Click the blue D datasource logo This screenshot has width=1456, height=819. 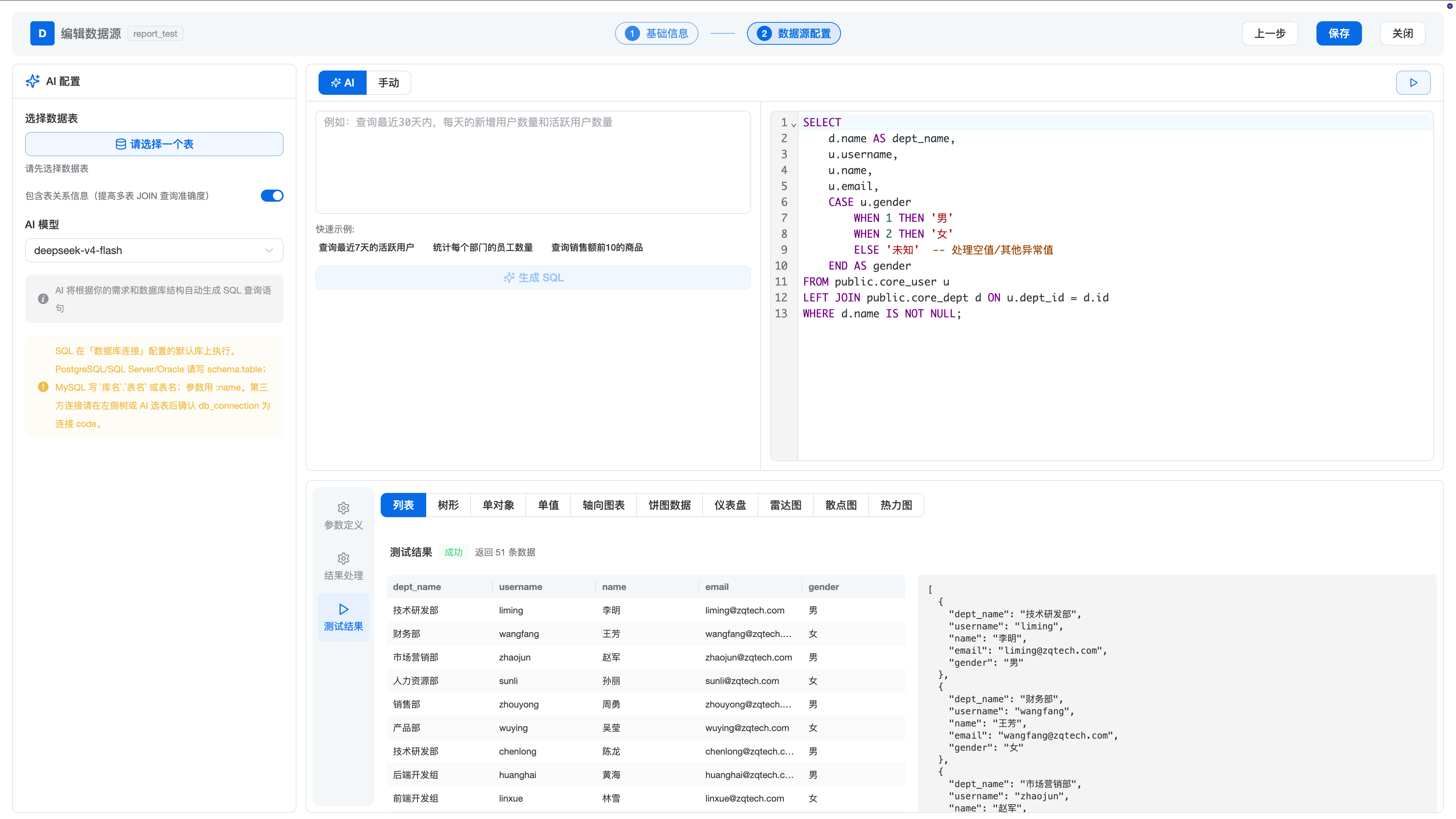point(42,33)
